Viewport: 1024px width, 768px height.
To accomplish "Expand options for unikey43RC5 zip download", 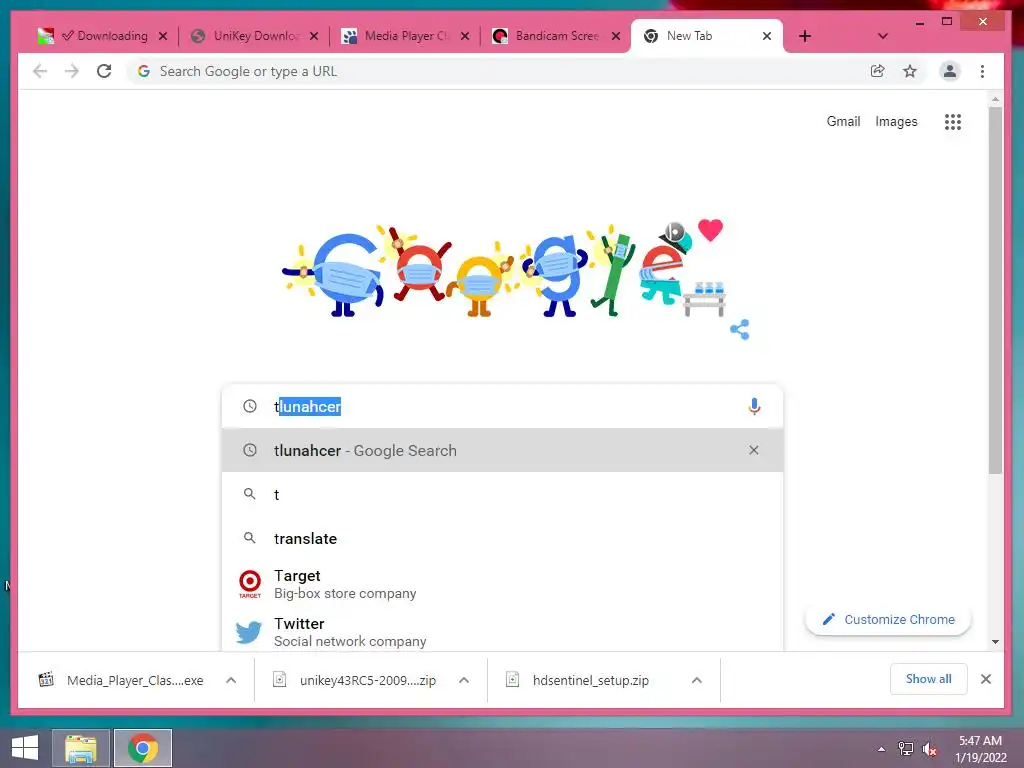I will click(464, 680).
